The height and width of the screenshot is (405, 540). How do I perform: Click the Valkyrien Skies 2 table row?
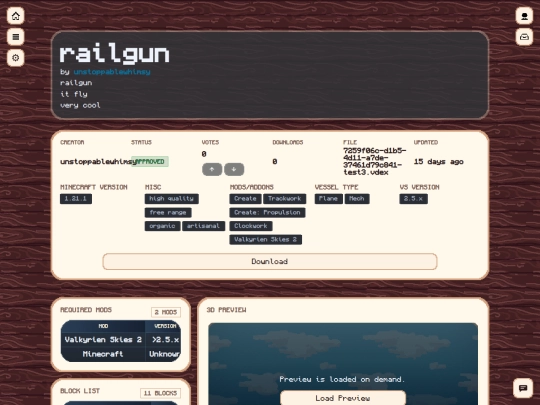(121, 340)
